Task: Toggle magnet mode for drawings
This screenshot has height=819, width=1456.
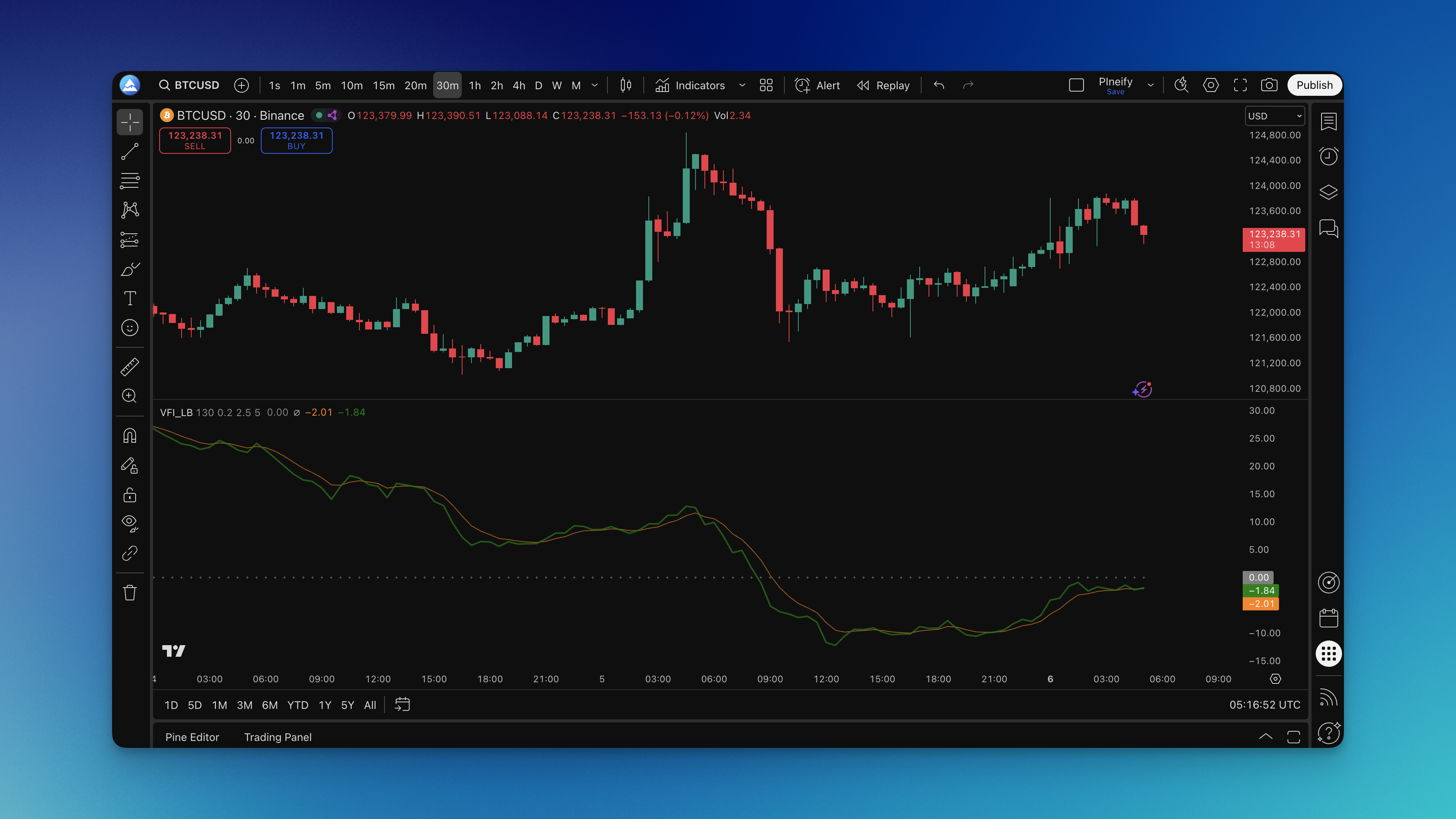Action: pyautogui.click(x=129, y=436)
